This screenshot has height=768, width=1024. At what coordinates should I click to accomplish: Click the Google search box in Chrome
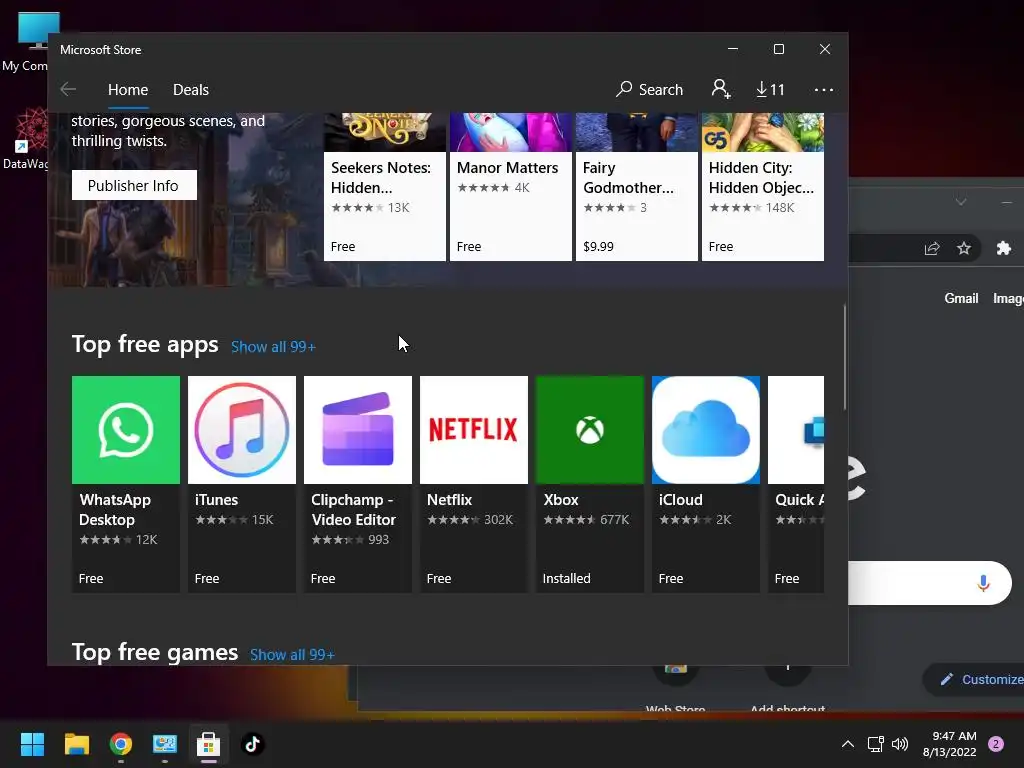click(930, 583)
